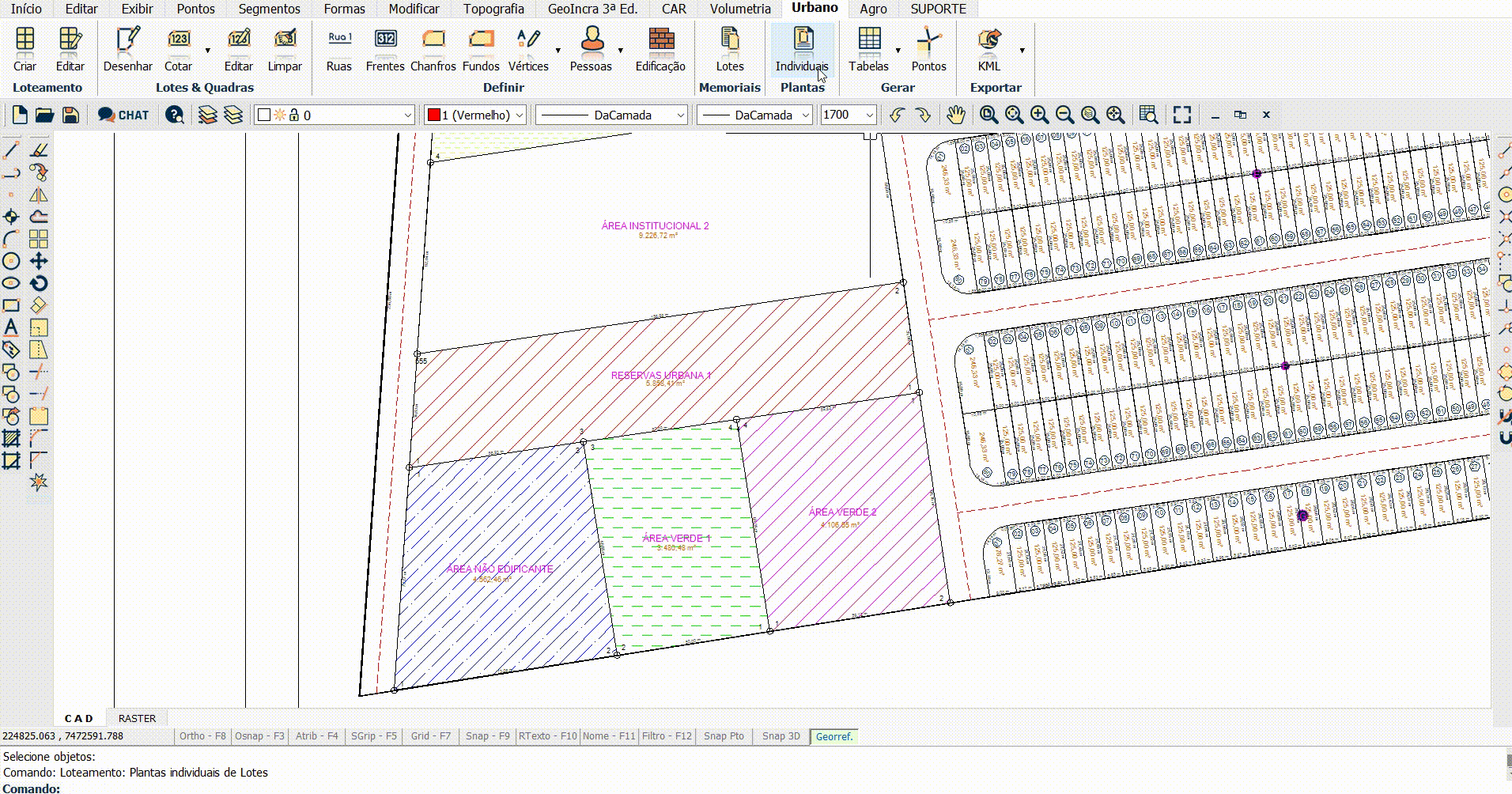
Task: Click the Georref. status button
Action: pos(834,736)
